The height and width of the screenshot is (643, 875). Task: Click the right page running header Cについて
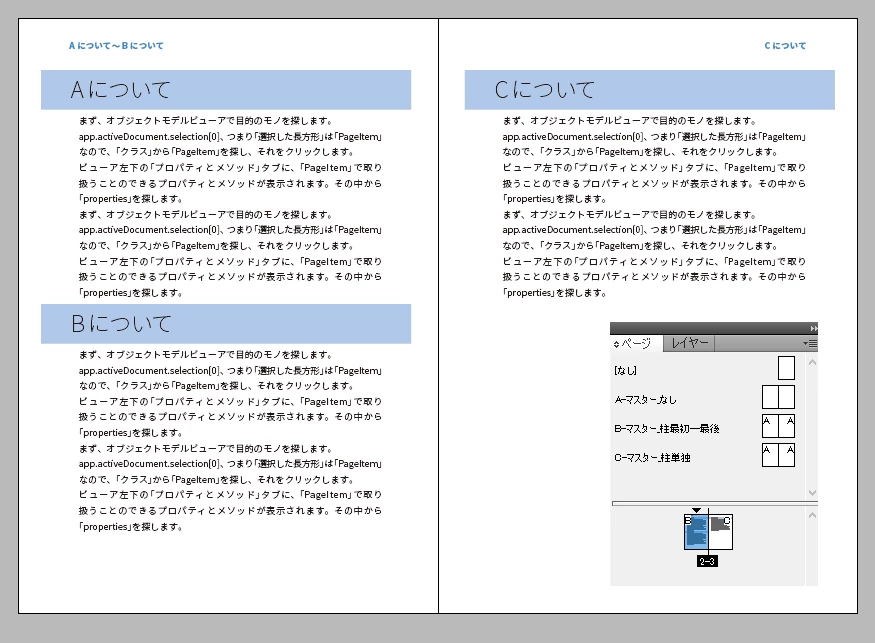click(785, 46)
